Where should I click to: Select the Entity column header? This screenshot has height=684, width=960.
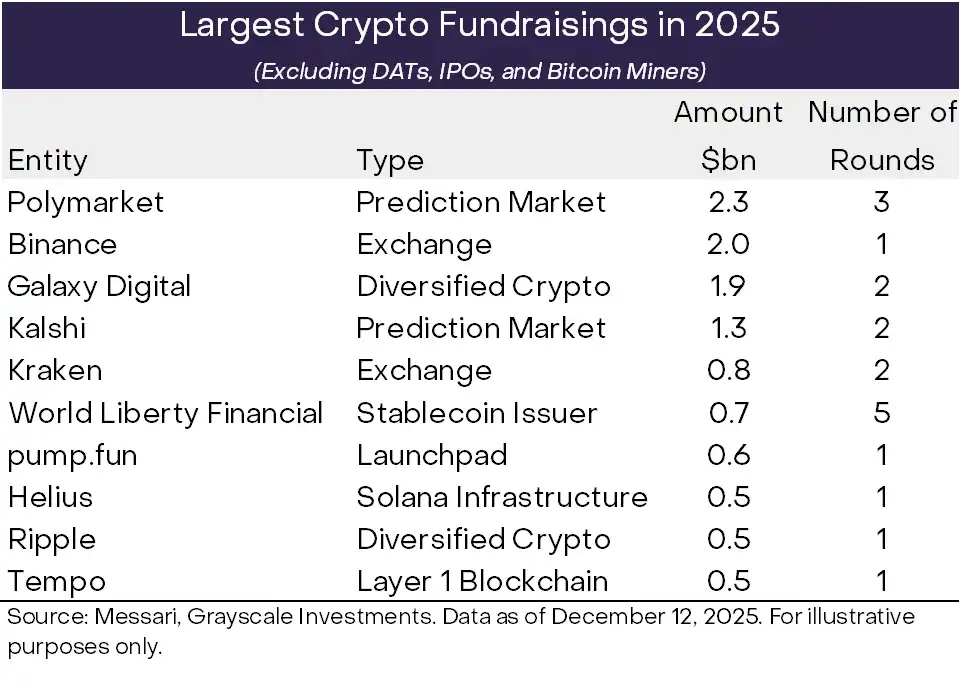pyautogui.click(x=47, y=160)
